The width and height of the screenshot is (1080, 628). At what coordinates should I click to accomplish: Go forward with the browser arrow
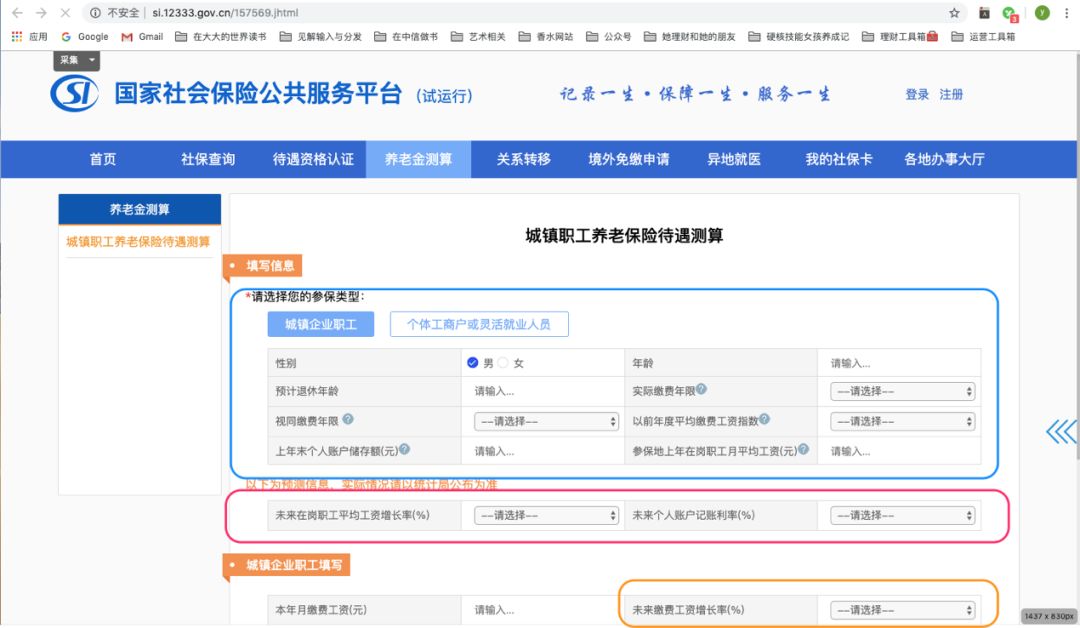click(41, 12)
